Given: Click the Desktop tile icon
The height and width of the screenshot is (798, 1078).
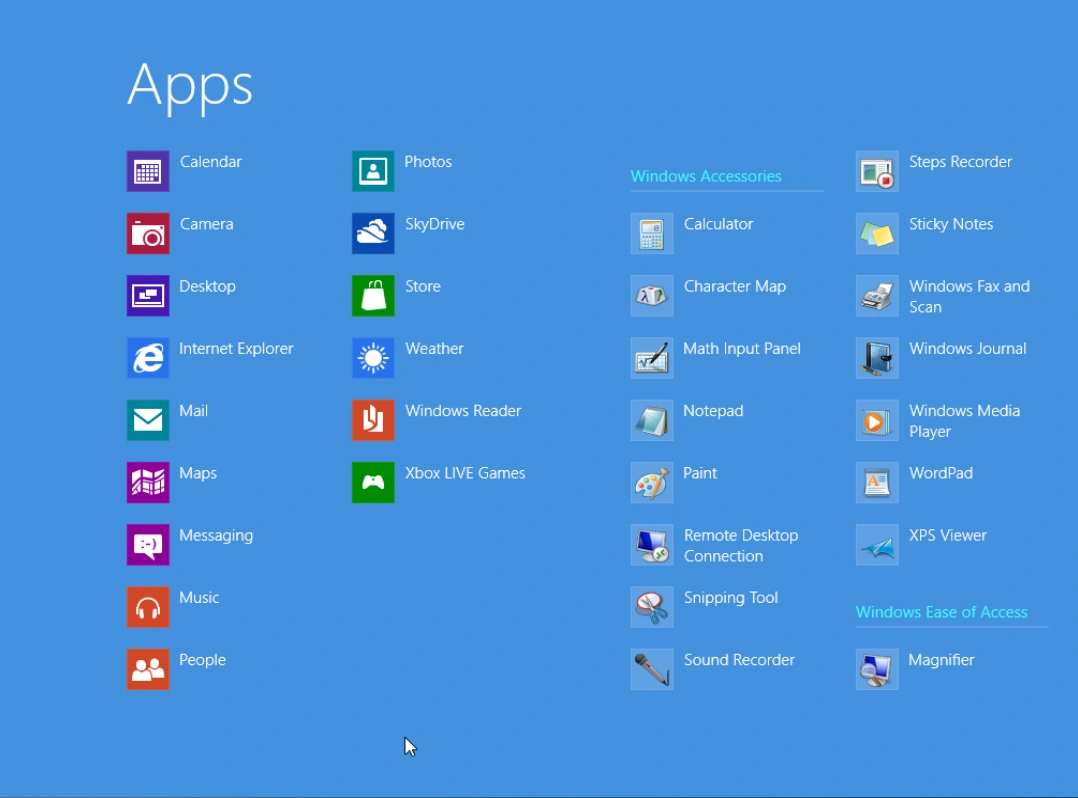Looking at the screenshot, I should coord(148,296).
